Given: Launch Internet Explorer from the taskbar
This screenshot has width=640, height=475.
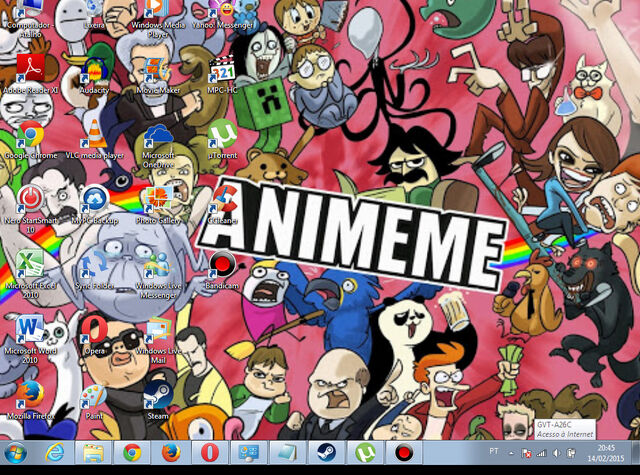Looking at the screenshot, I should pyautogui.click(x=55, y=453).
